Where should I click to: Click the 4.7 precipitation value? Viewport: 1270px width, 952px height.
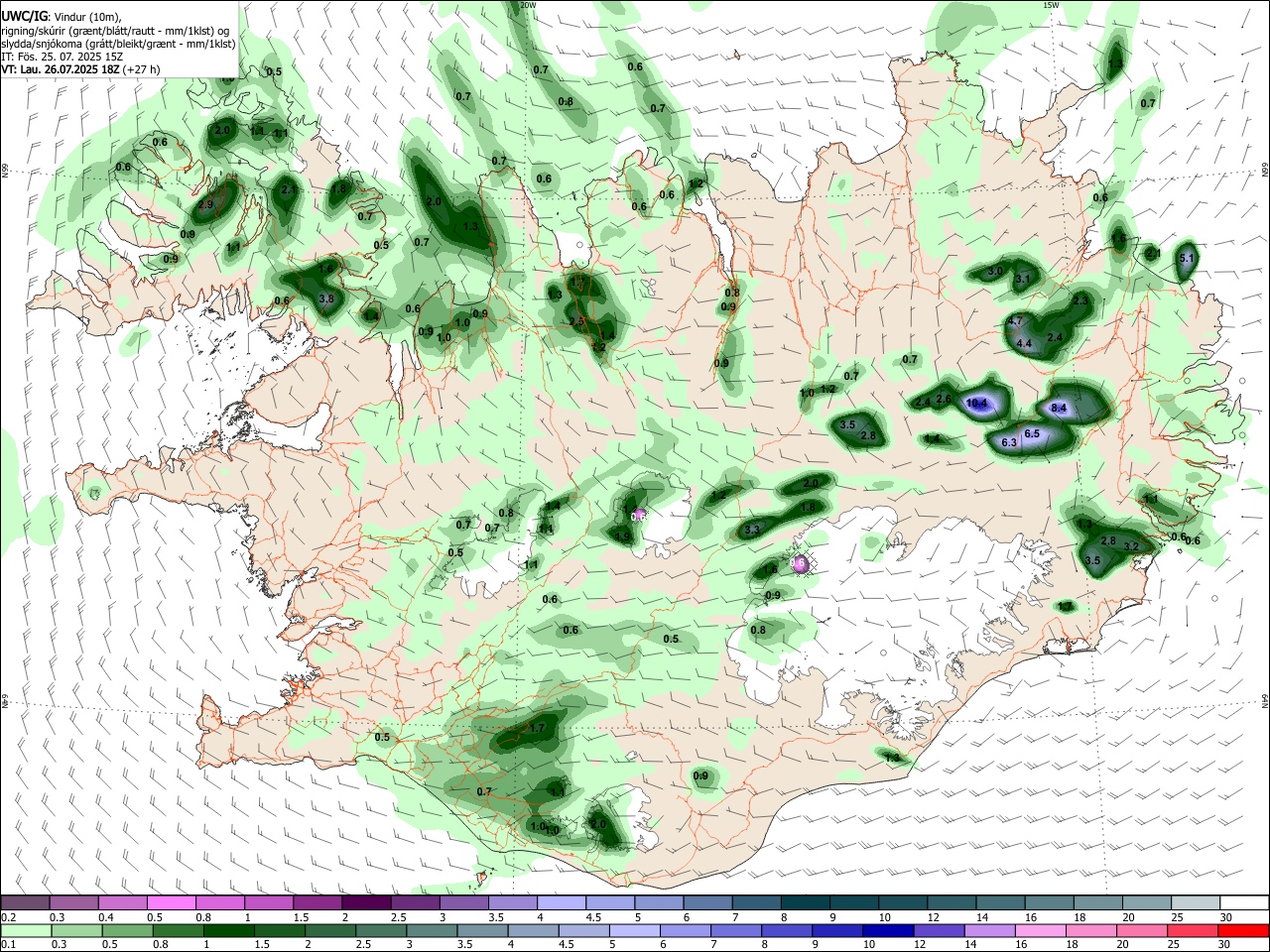[x=1015, y=321]
